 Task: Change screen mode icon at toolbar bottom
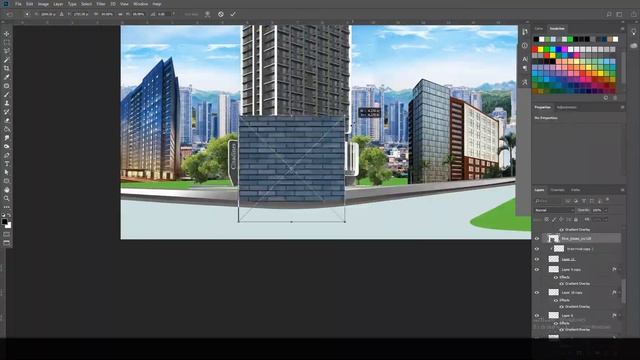(x=7, y=242)
